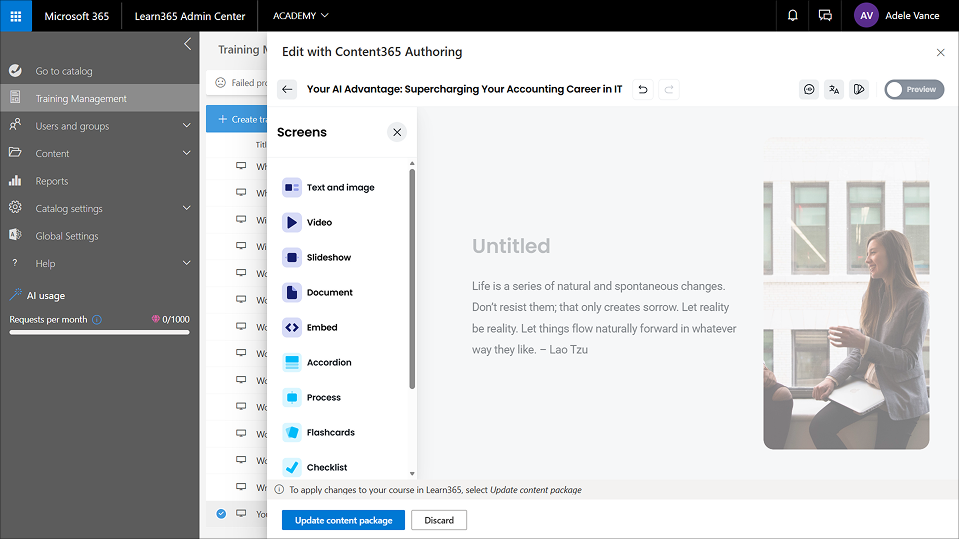Open Reports in the sidebar
Viewport: 959px width, 539px height.
pyautogui.click(x=52, y=181)
